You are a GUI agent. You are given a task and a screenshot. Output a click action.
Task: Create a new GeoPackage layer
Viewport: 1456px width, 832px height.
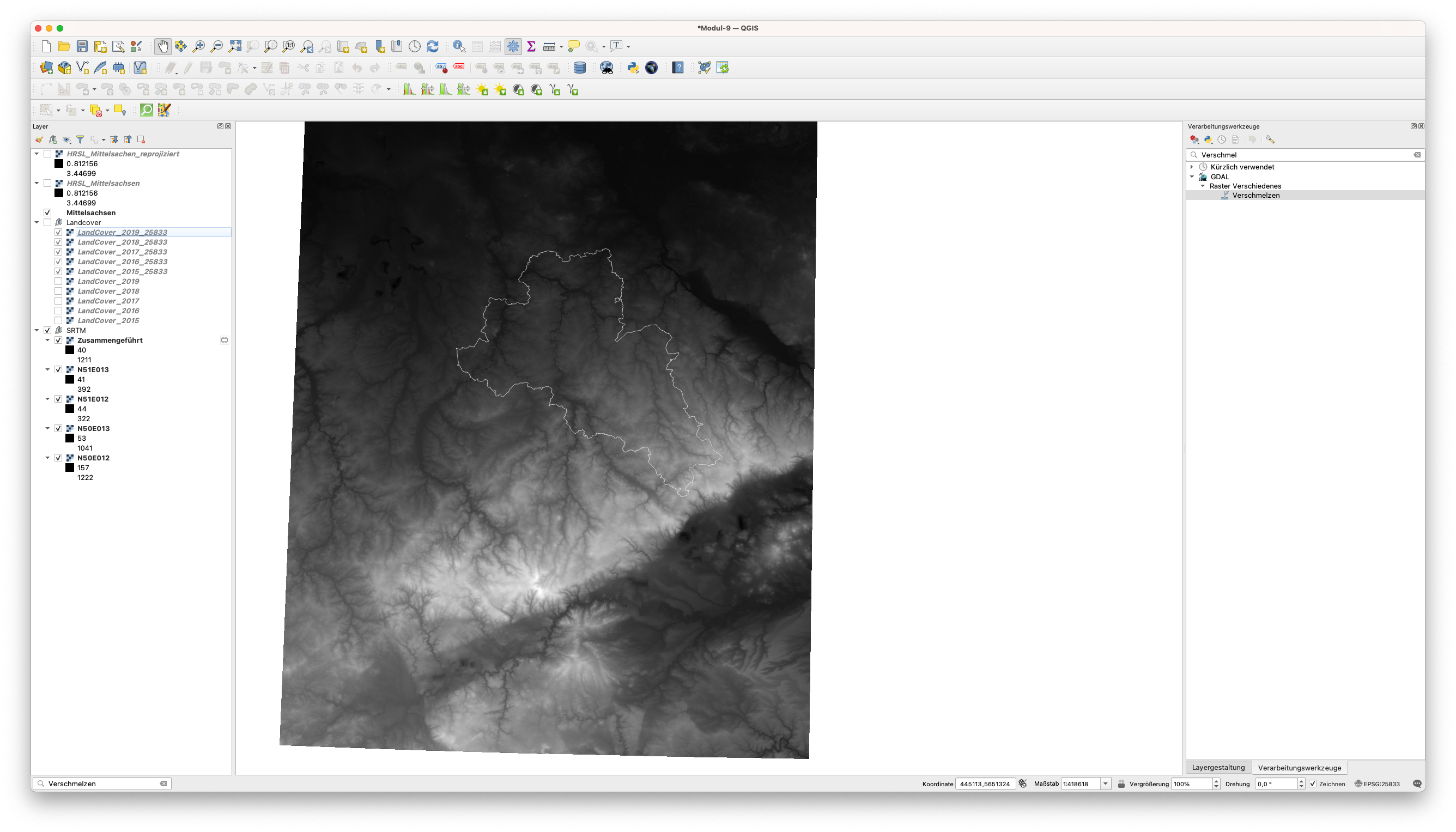(x=64, y=68)
